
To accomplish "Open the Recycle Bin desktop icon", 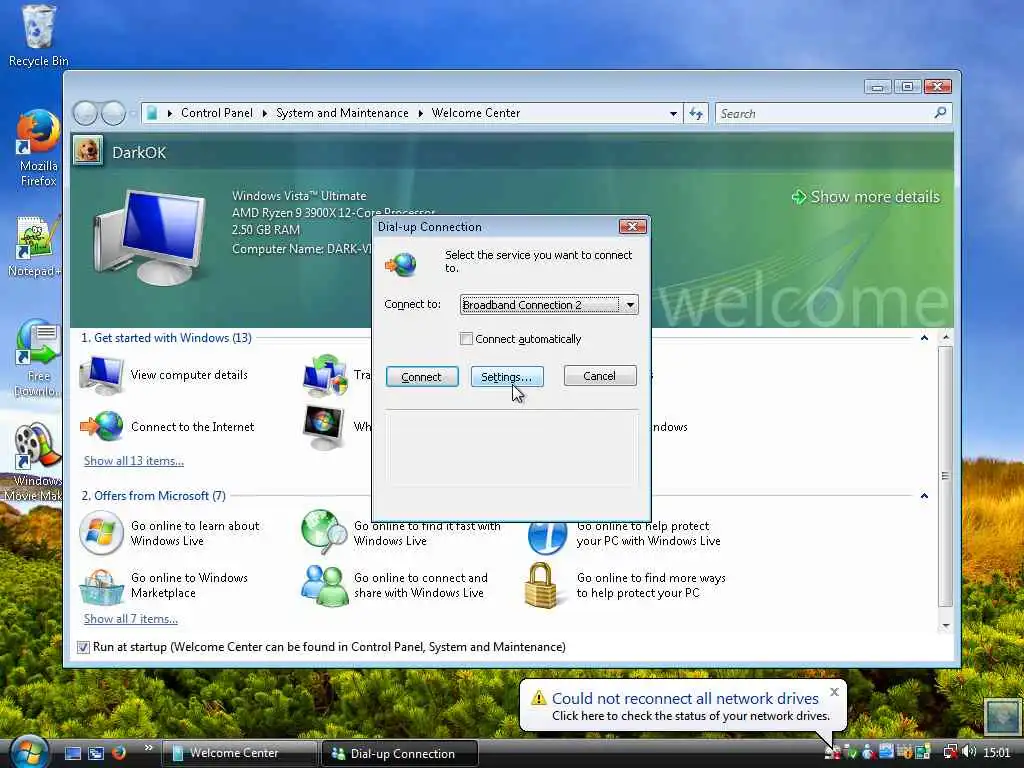I will [x=38, y=36].
